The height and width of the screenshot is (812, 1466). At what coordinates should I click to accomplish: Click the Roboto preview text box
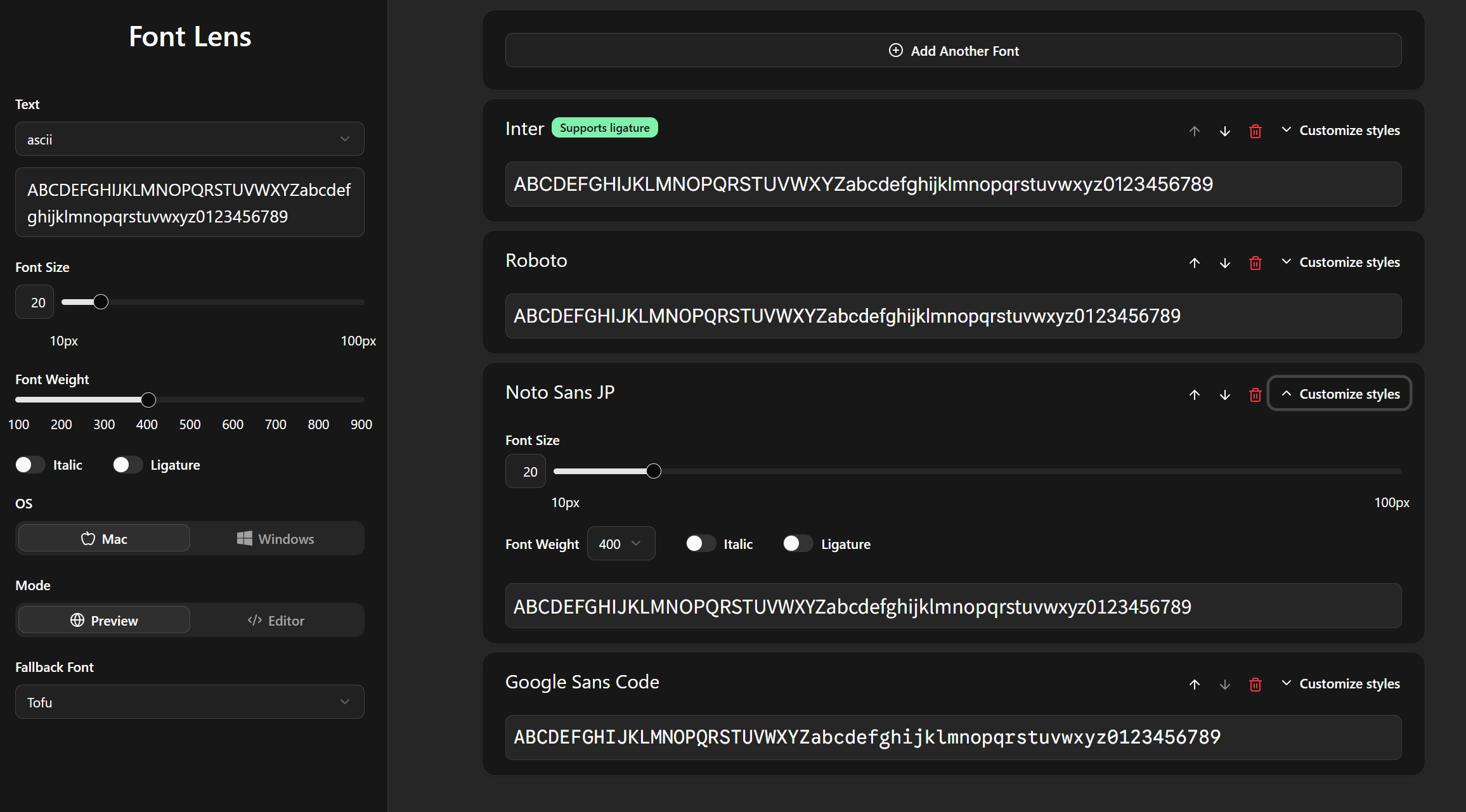[x=953, y=316]
